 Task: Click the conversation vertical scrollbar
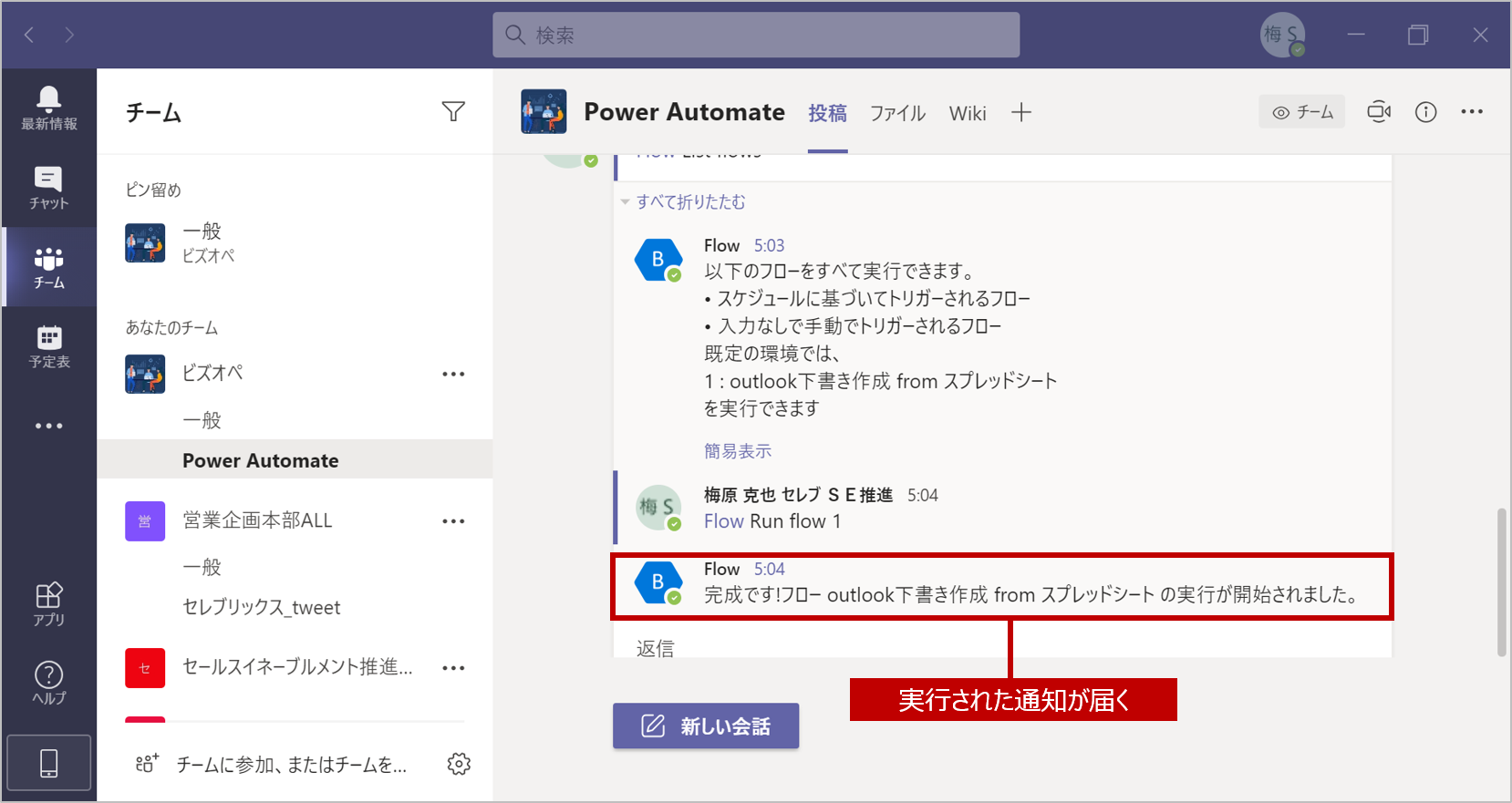pos(1501,582)
